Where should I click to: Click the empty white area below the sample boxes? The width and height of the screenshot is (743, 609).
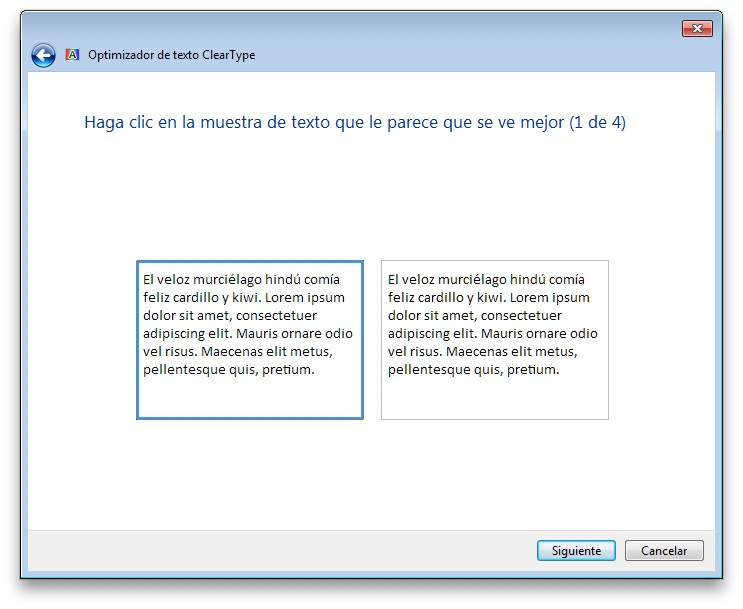click(371, 475)
